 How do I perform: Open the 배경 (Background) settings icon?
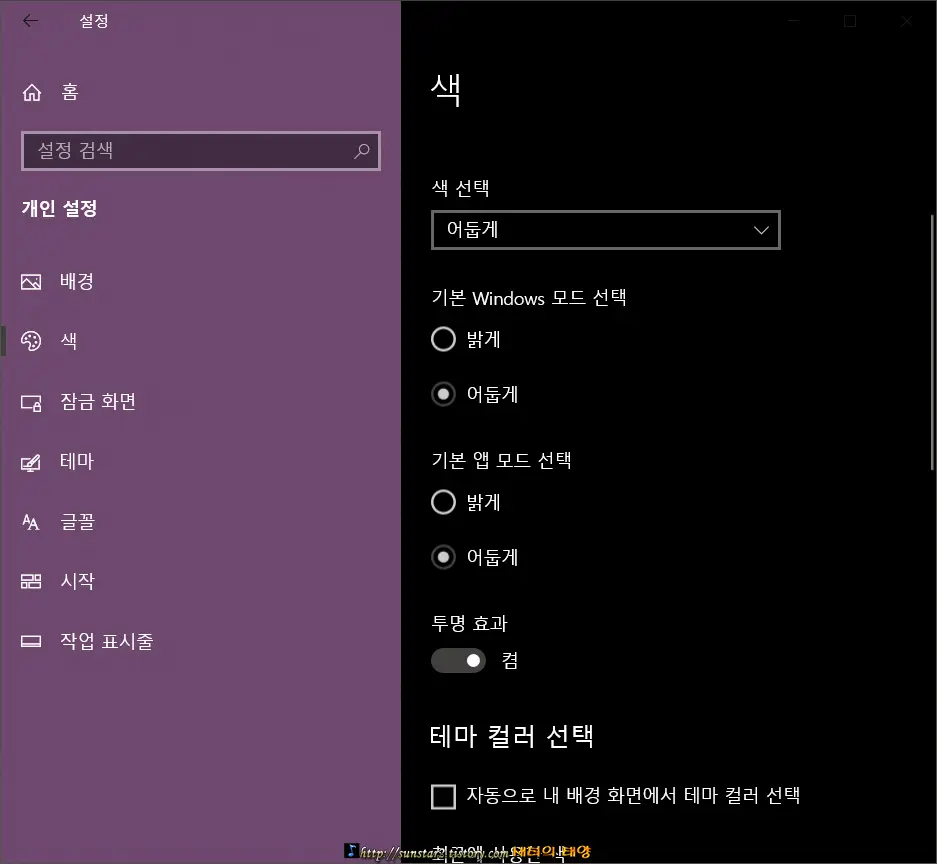[30, 281]
